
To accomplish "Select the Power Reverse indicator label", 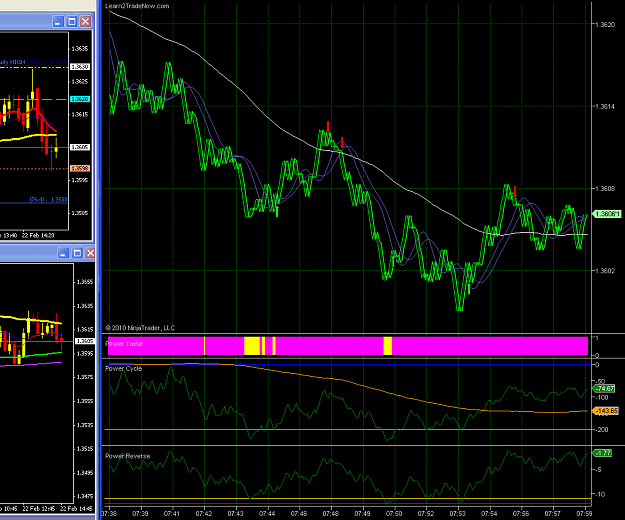I will (128, 456).
